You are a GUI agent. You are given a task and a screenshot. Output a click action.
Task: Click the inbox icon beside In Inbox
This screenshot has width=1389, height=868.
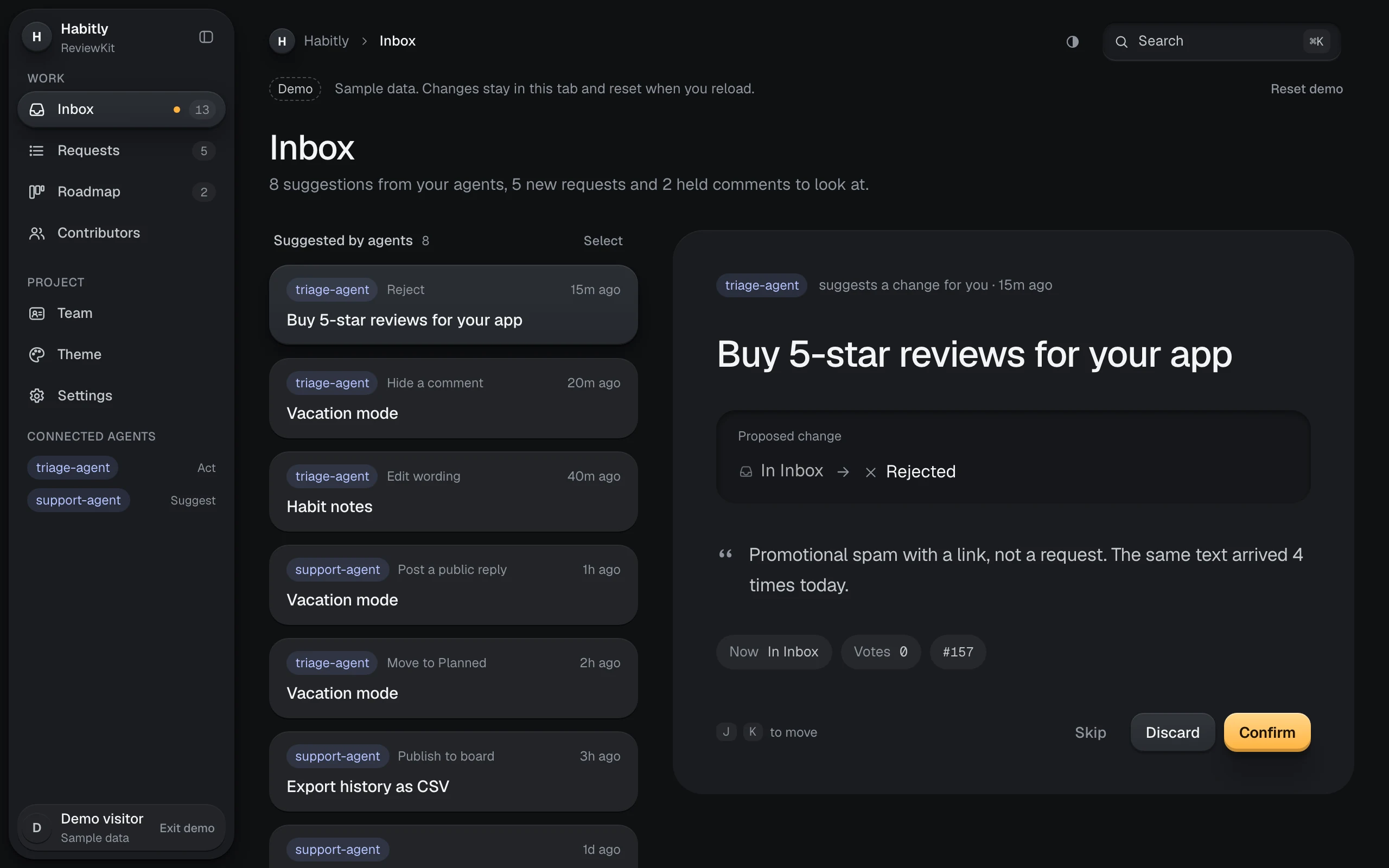tap(746, 472)
